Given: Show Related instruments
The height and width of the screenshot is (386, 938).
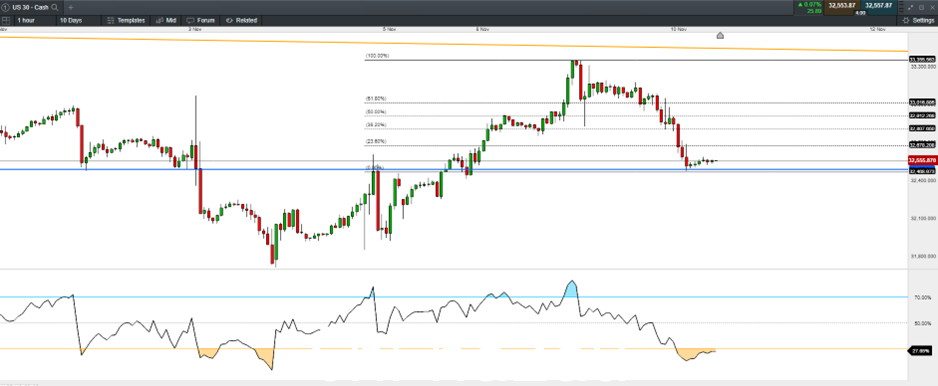Looking at the screenshot, I should [x=241, y=20].
